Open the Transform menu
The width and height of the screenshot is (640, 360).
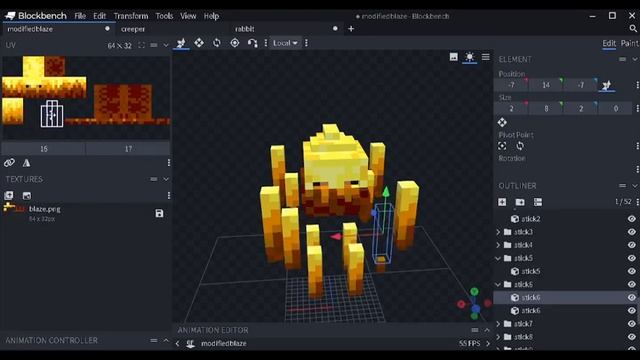131,16
